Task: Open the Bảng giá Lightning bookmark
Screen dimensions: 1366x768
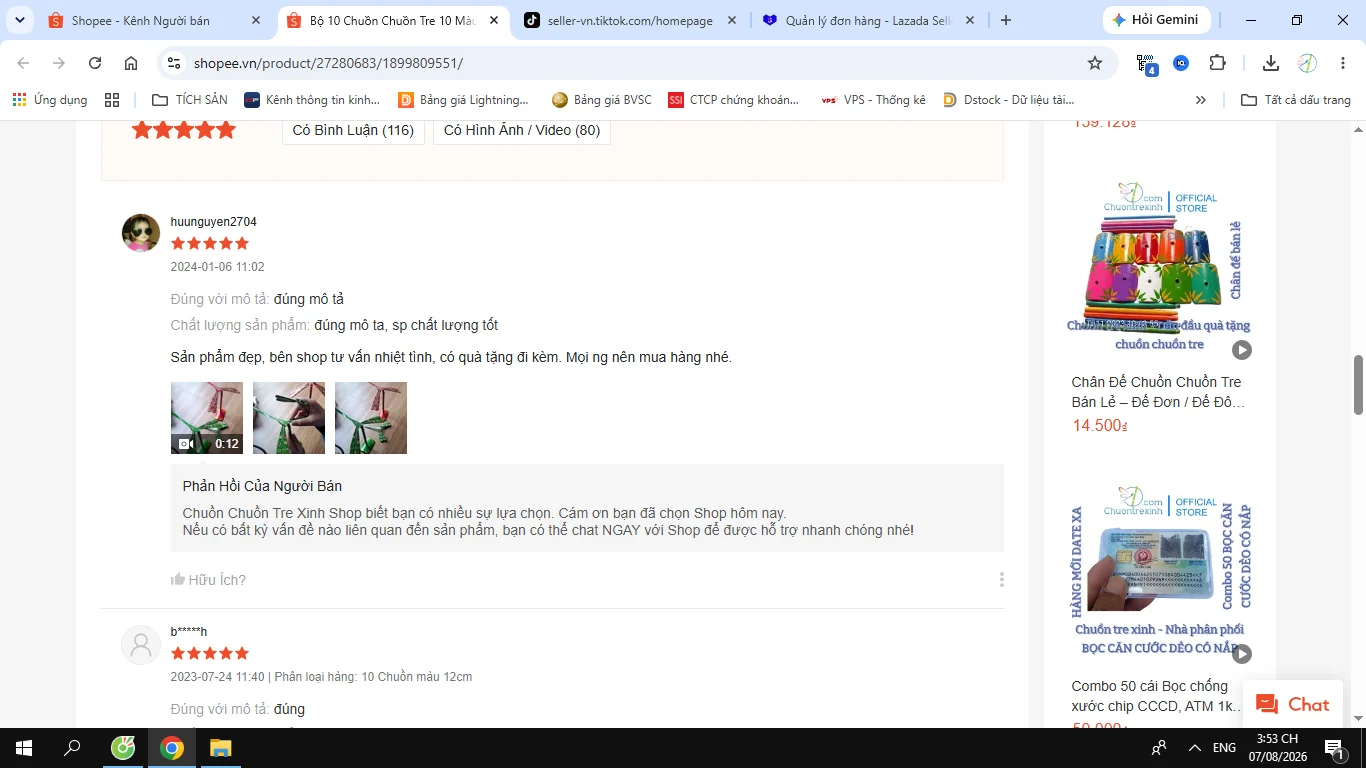Action: tap(464, 100)
